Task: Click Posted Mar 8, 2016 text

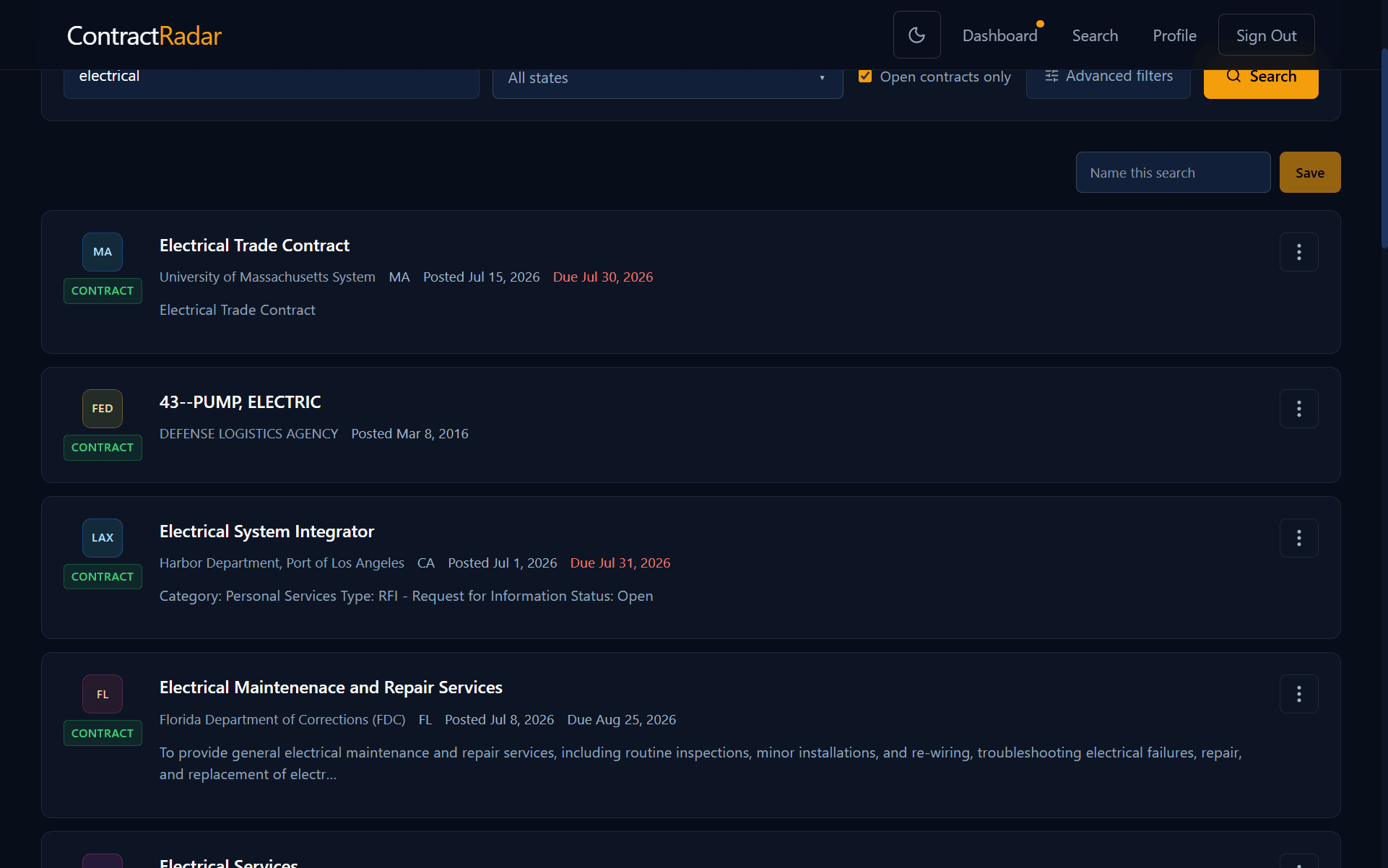Action: click(x=409, y=434)
